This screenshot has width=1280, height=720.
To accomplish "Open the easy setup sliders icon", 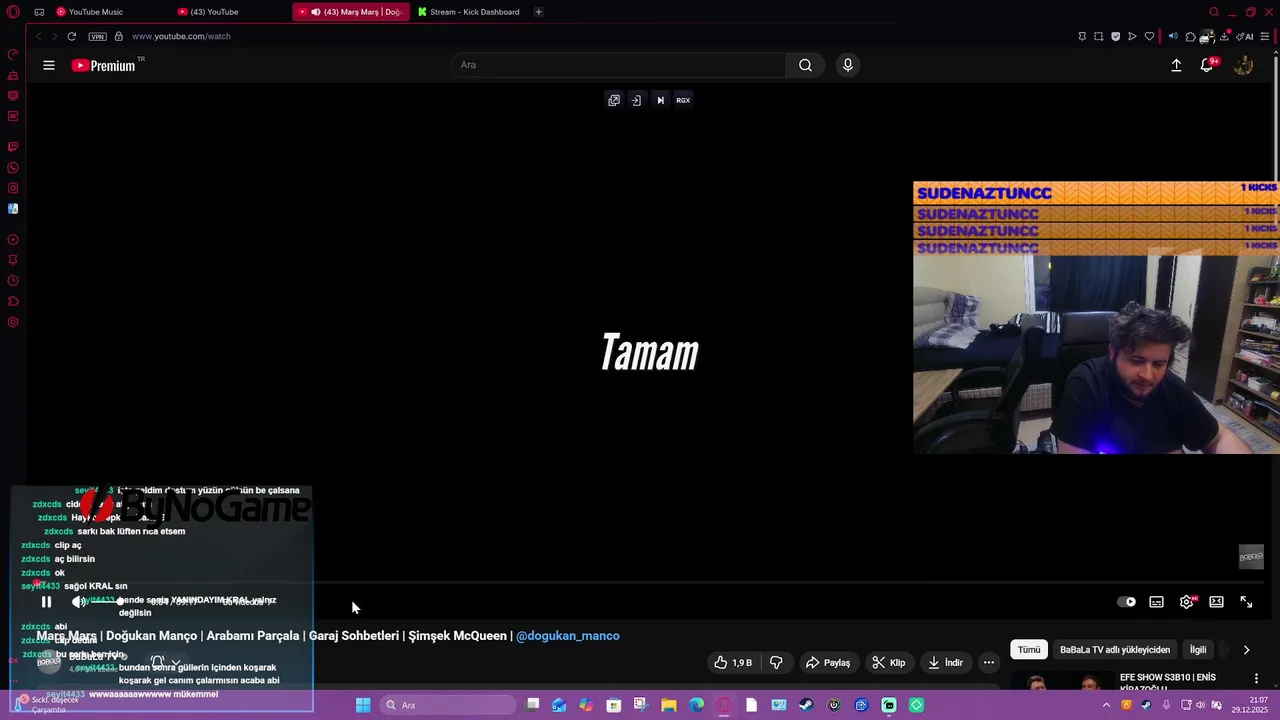I will [x=1265, y=36].
